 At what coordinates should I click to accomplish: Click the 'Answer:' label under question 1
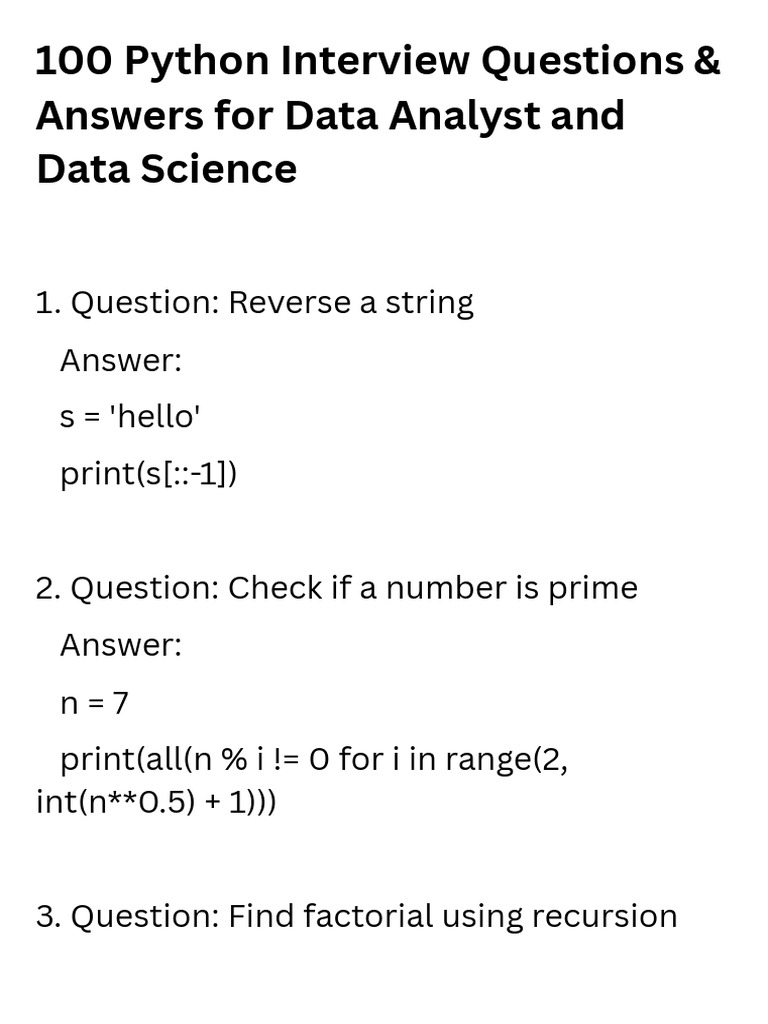(121, 360)
